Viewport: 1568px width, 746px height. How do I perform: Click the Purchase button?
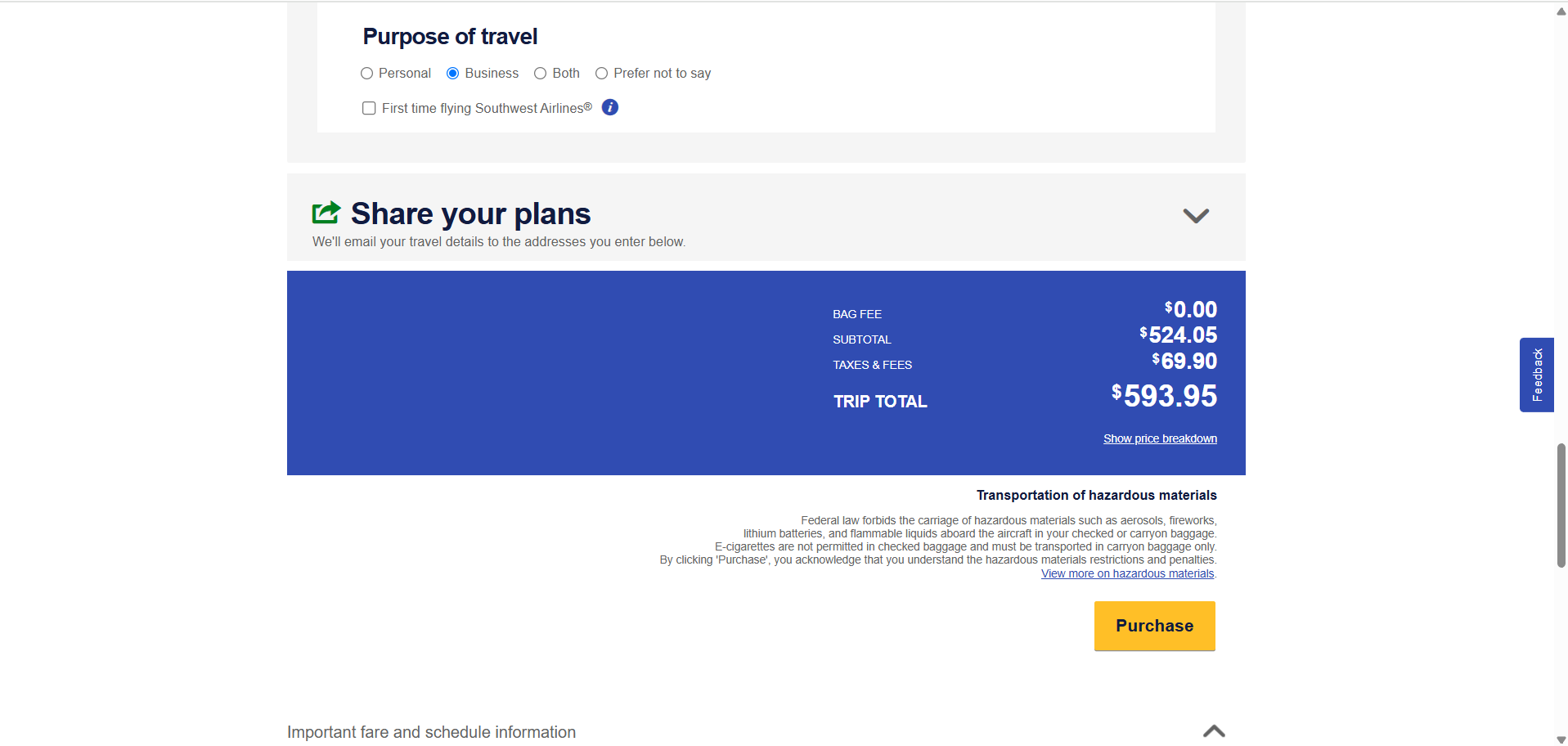pos(1154,626)
